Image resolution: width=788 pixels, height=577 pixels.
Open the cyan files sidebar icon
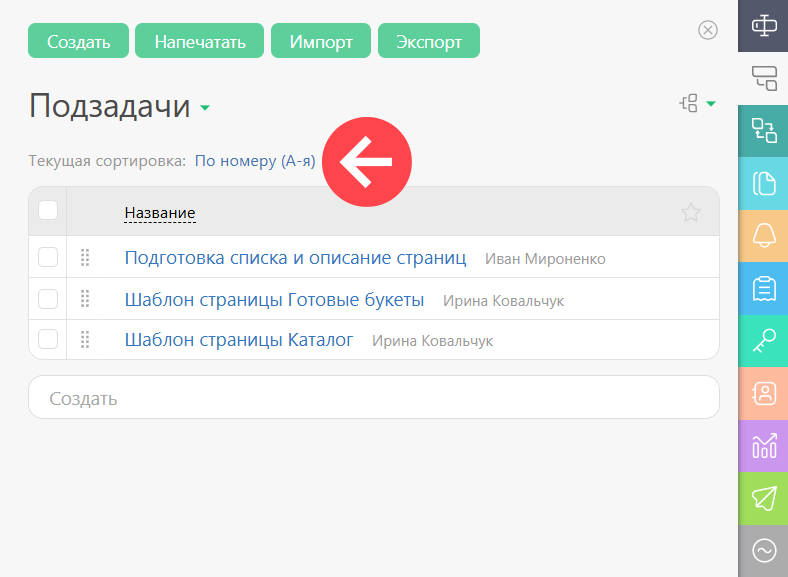763,183
